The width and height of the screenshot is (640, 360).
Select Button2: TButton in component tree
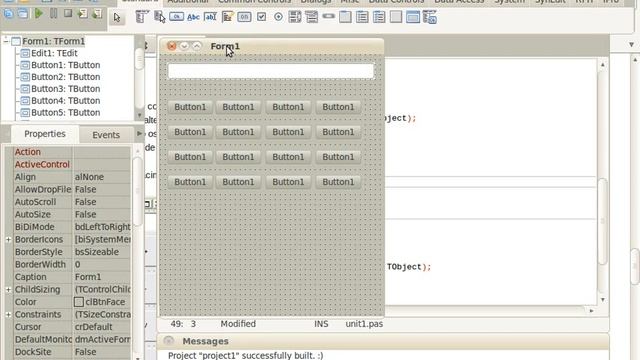coord(66,77)
